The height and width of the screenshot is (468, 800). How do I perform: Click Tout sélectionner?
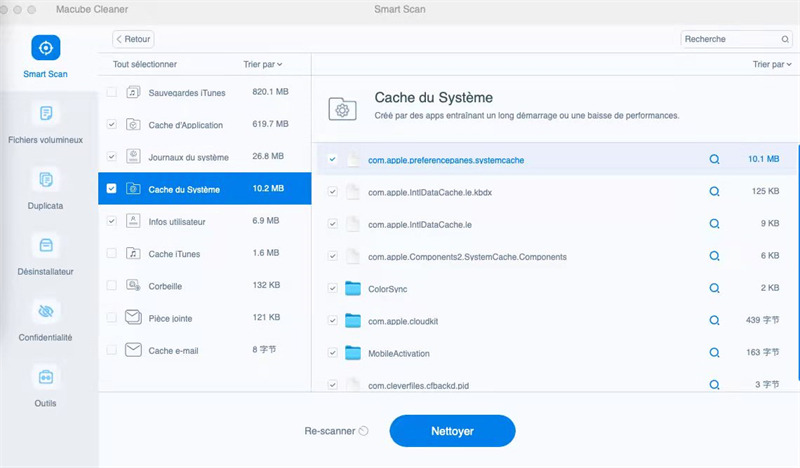click(145, 64)
